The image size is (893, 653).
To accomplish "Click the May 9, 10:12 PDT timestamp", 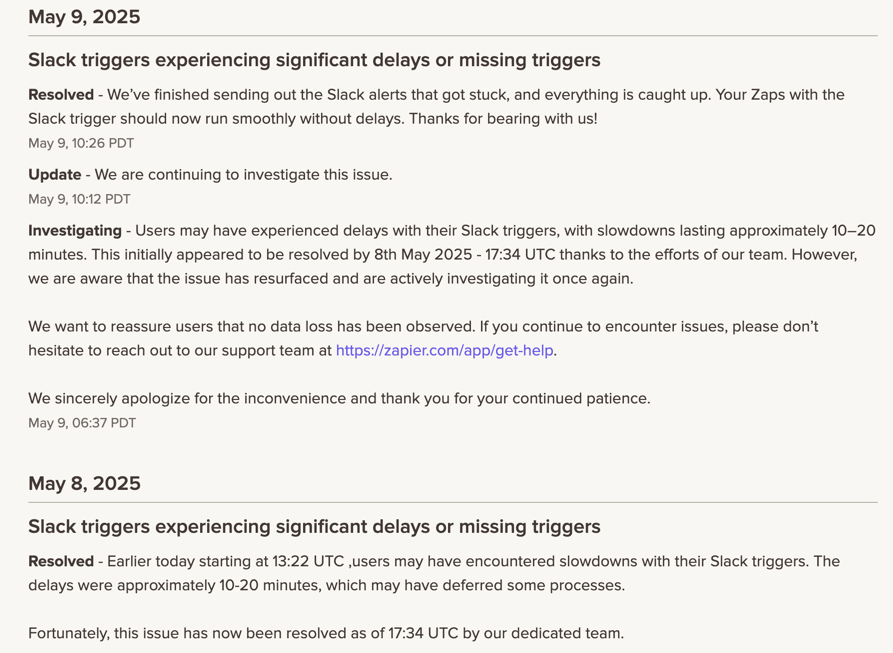I will point(79,199).
